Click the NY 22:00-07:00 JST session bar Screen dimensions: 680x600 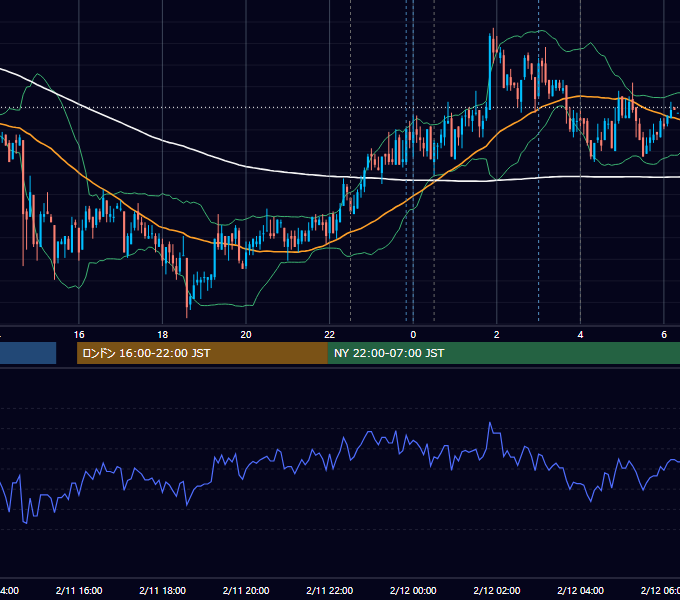pos(503,353)
